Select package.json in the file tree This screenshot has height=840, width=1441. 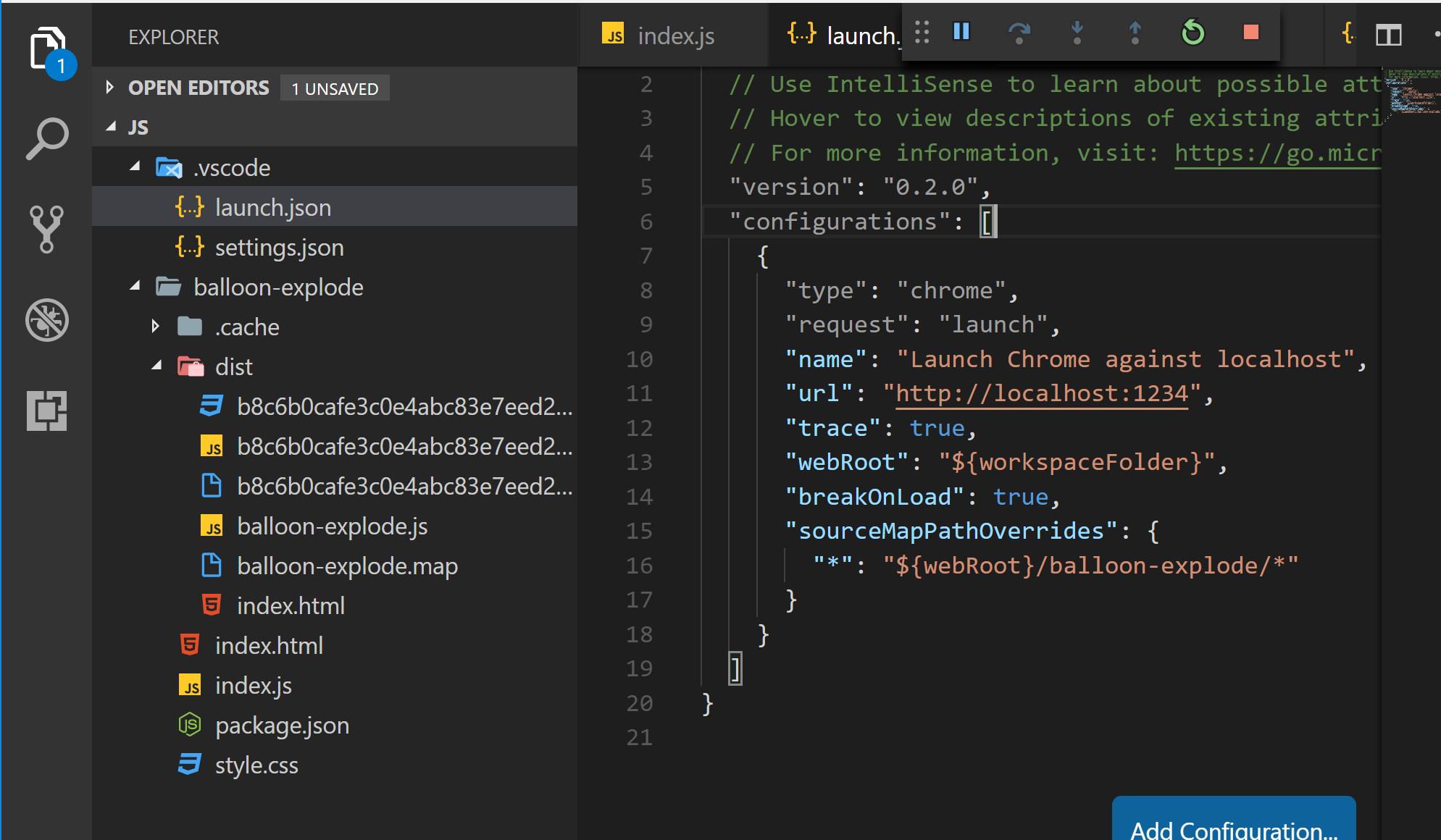tap(281, 725)
